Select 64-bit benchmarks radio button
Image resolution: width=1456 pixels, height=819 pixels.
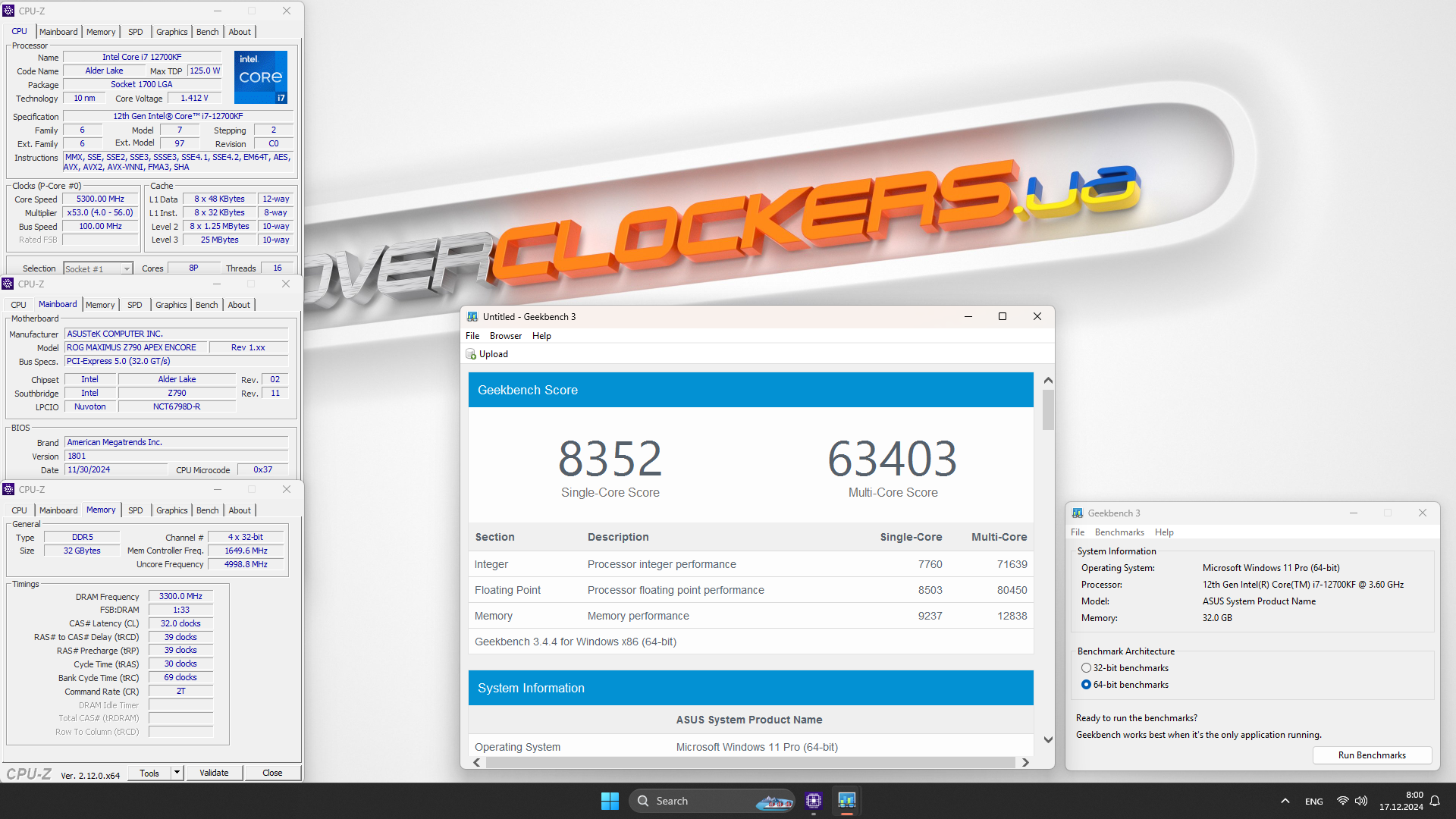pos(1086,685)
